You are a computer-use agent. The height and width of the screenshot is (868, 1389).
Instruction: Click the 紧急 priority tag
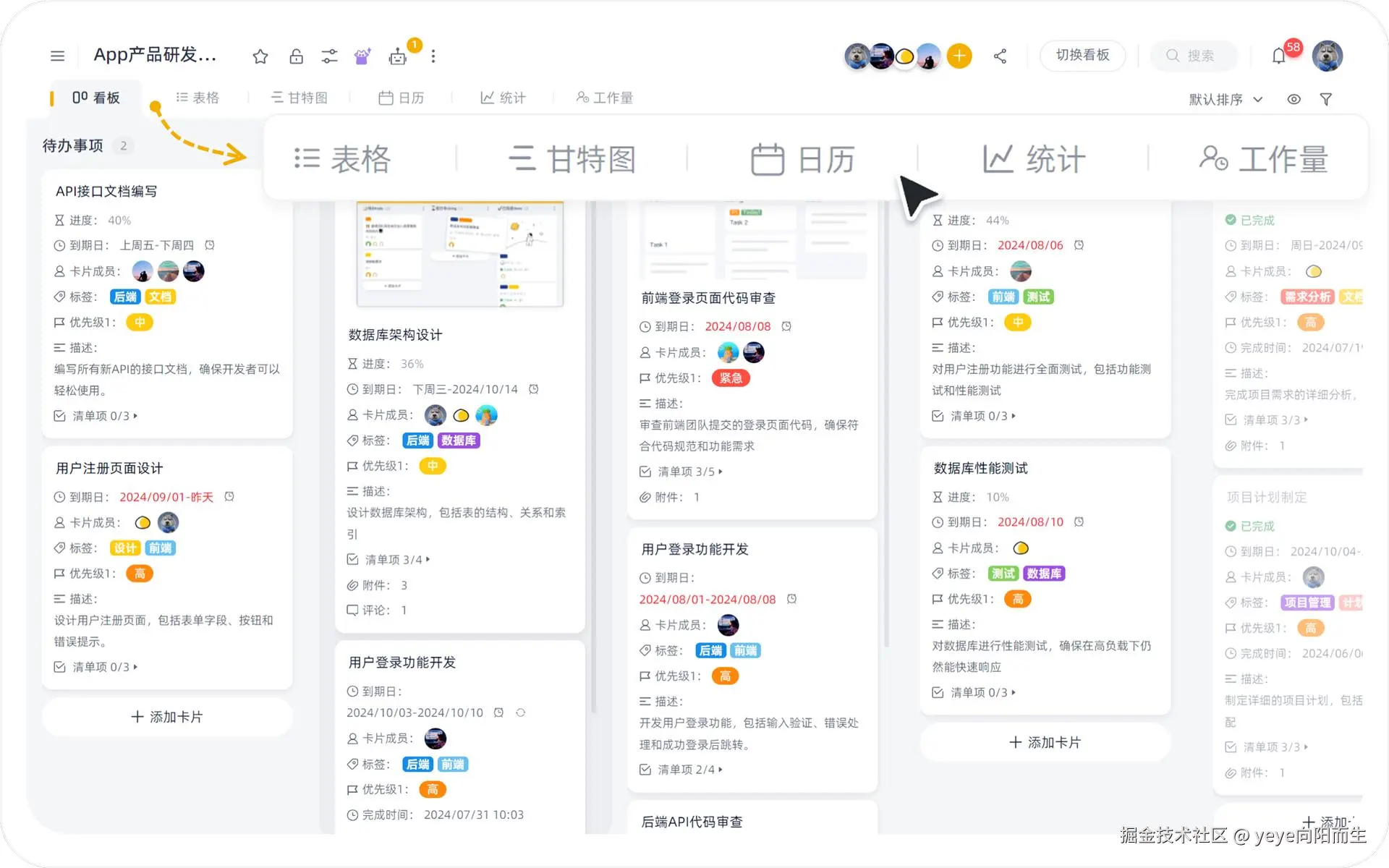point(731,378)
